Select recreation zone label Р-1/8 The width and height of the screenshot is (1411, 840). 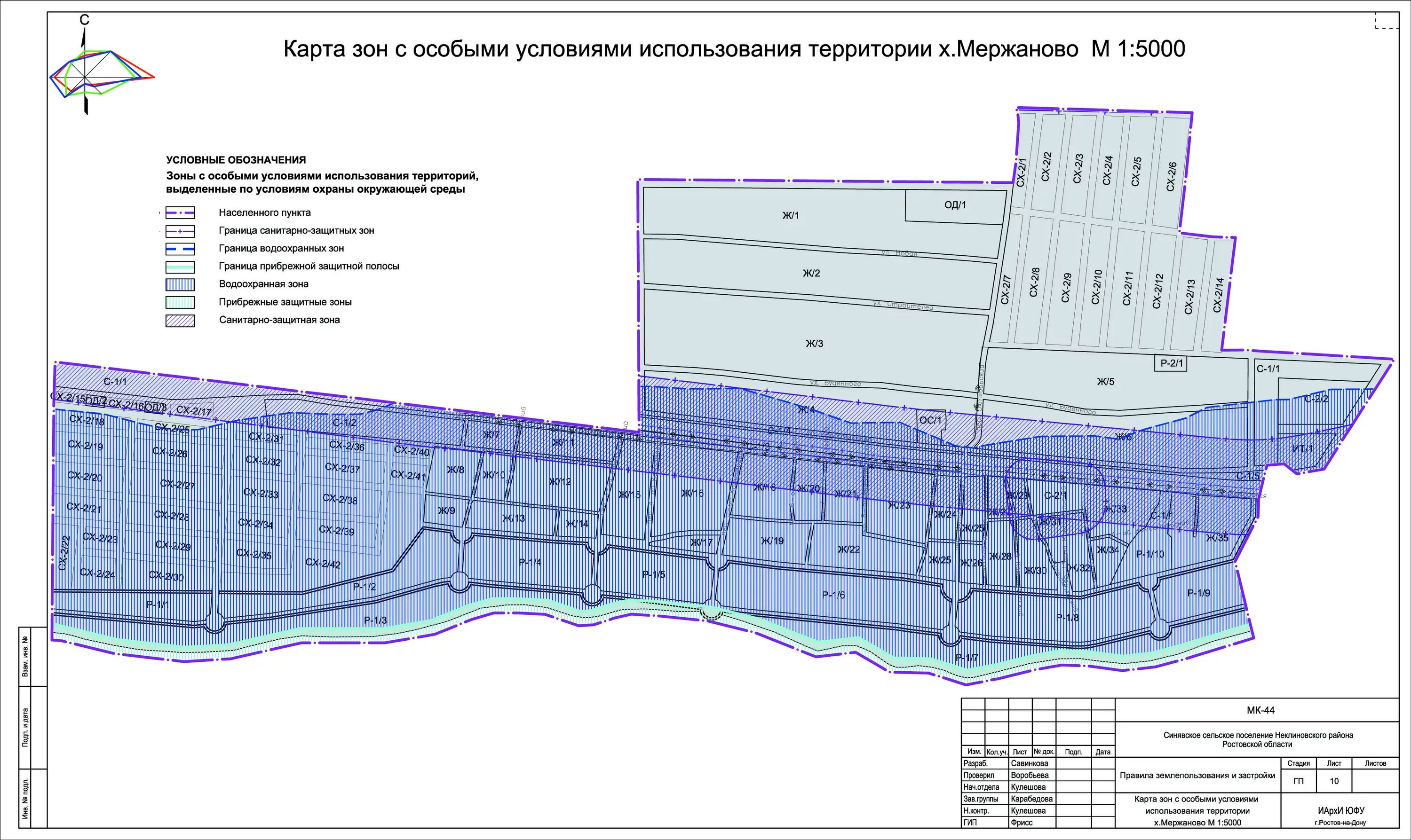(x=1067, y=618)
